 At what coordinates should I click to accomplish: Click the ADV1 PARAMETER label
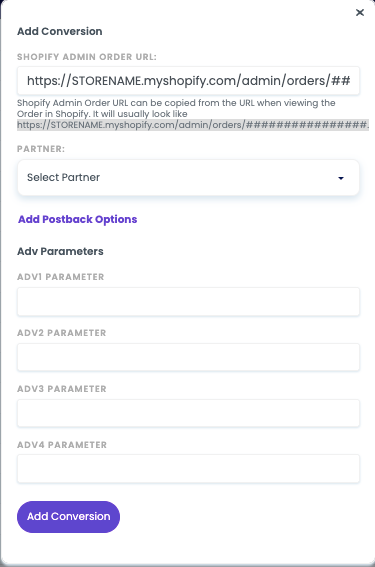(60, 277)
